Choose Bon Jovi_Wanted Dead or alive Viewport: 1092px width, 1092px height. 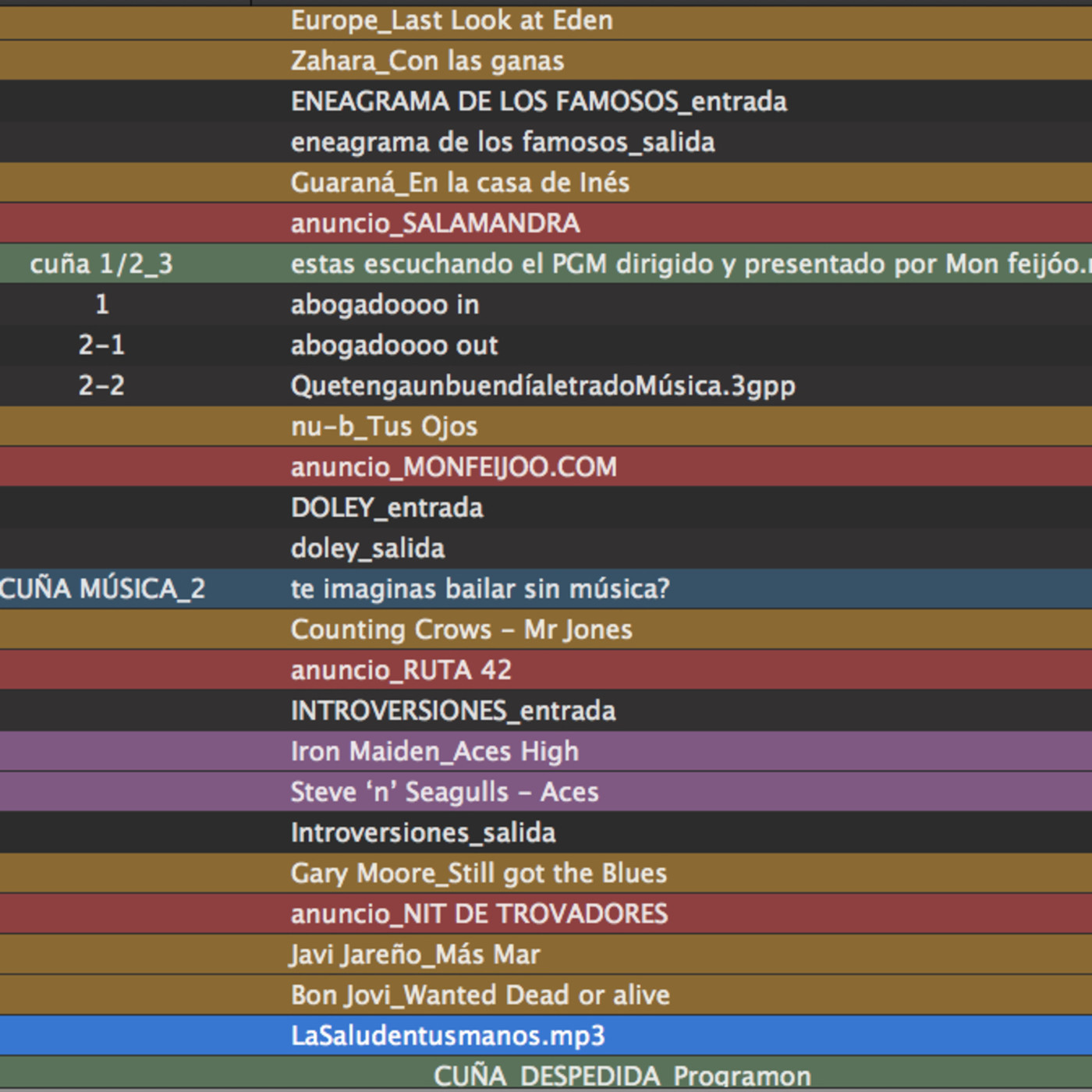480,994
